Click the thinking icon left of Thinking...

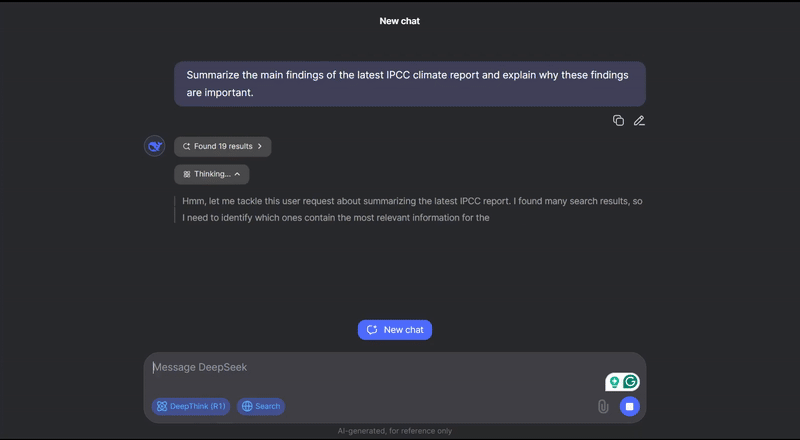tap(186, 174)
